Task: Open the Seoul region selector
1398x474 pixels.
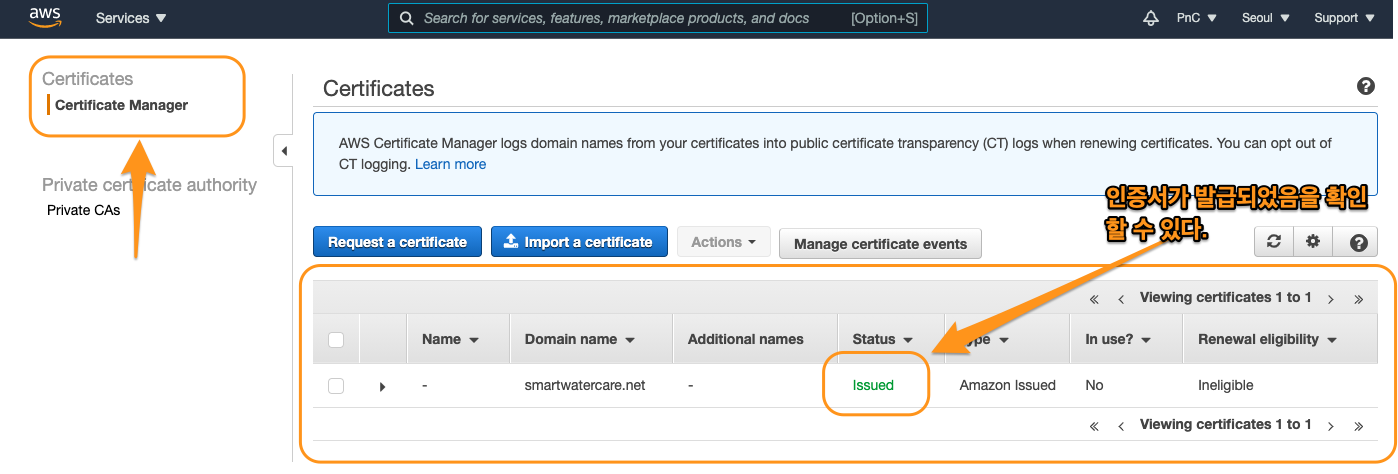Action: coord(1266,18)
